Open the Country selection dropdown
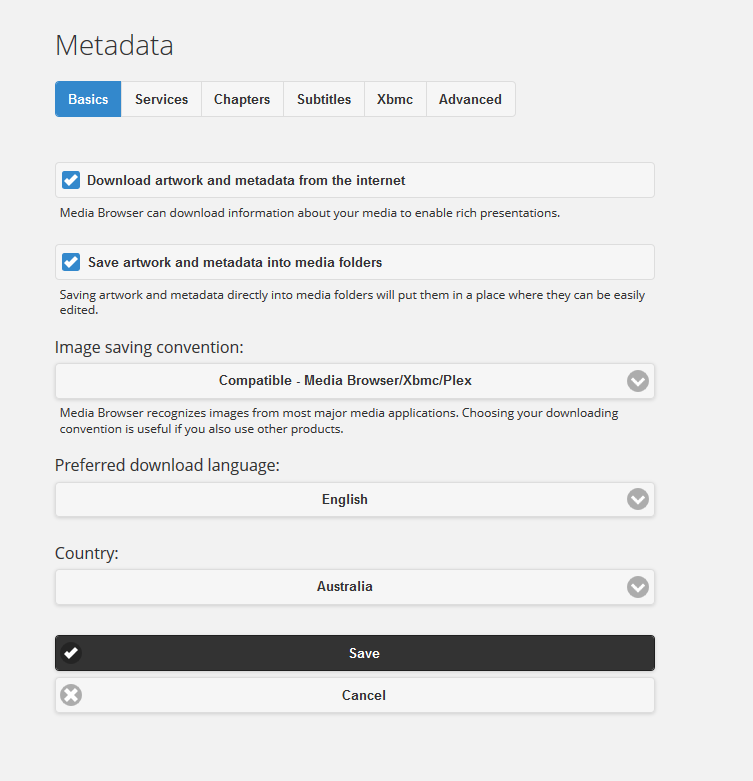 345,587
